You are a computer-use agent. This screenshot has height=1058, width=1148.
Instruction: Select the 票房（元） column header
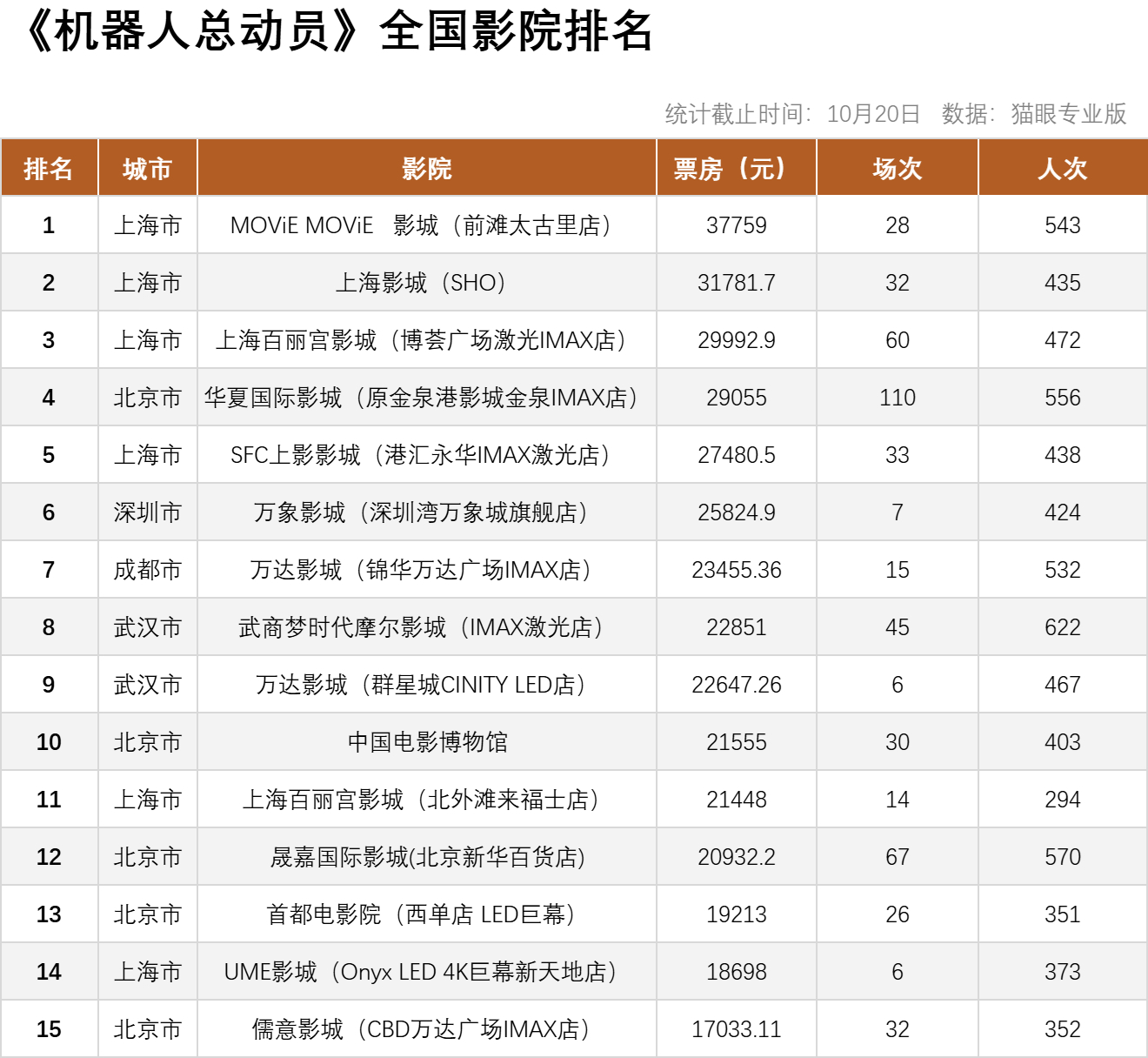[736, 168]
